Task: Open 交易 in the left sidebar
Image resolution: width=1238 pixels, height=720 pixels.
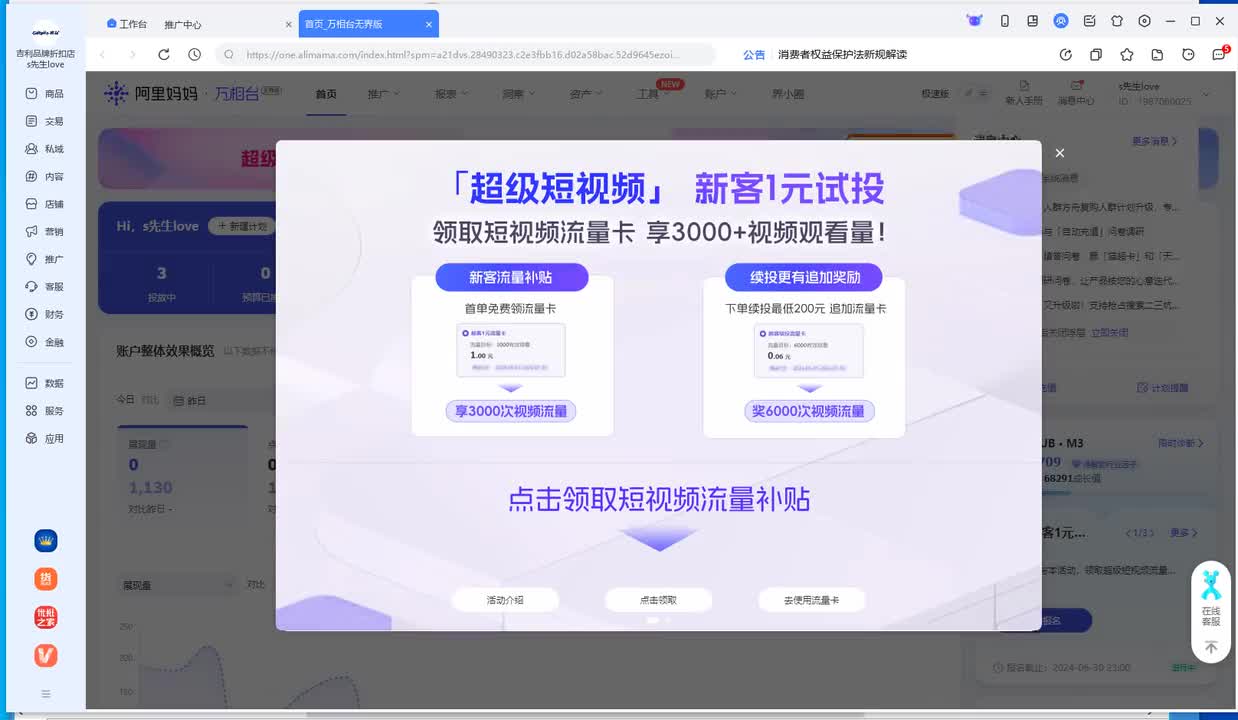Action: click(45, 121)
